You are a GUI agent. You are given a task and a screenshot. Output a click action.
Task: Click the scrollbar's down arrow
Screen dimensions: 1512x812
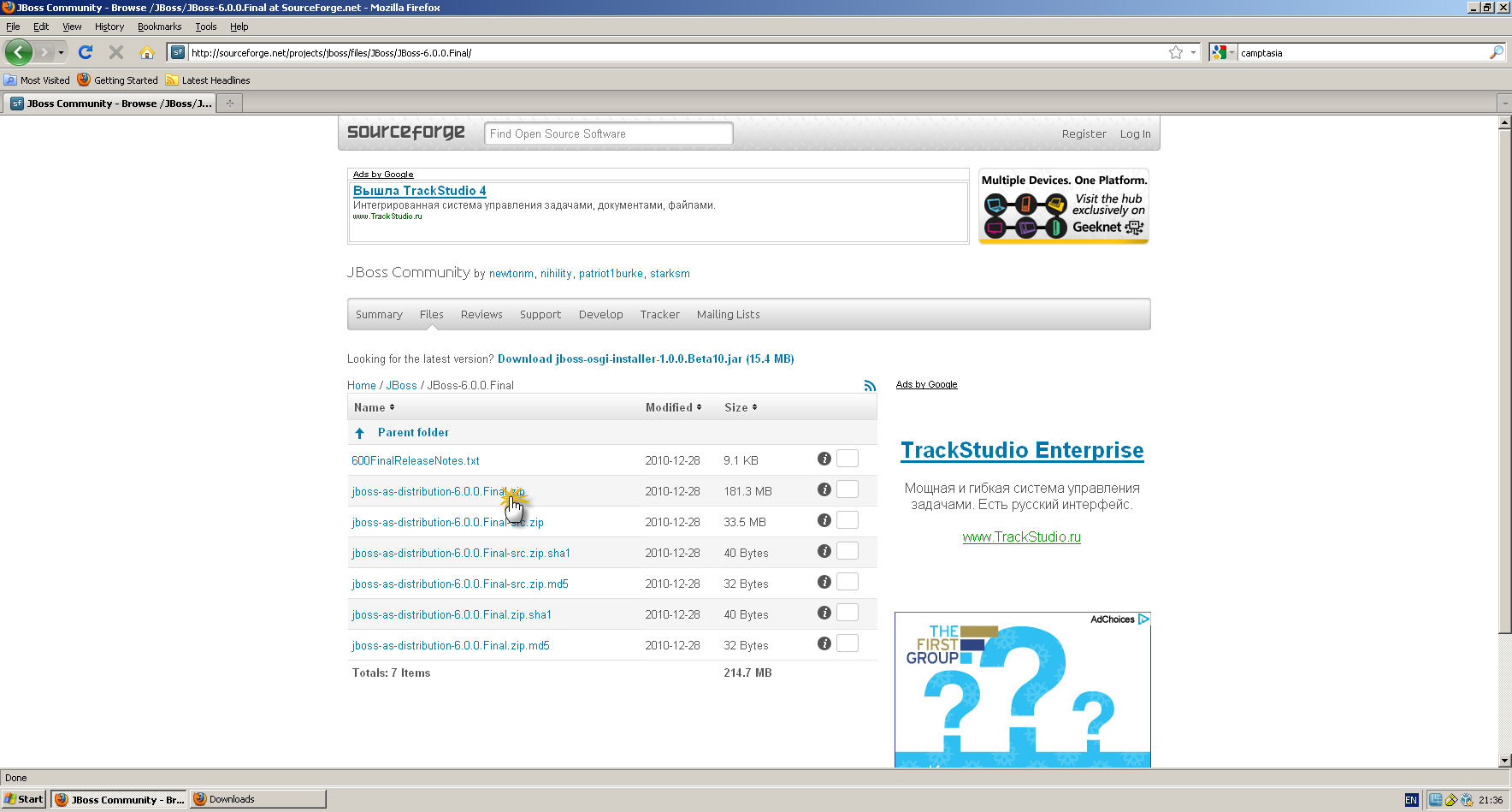1504,760
